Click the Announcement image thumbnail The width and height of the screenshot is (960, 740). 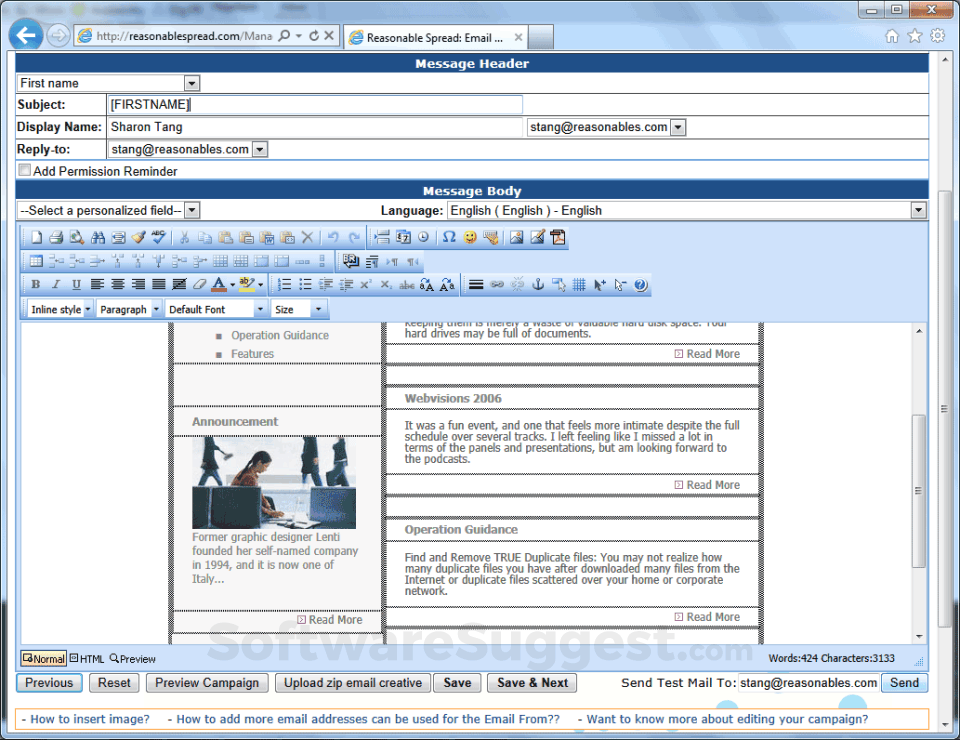tap(274, 482)
